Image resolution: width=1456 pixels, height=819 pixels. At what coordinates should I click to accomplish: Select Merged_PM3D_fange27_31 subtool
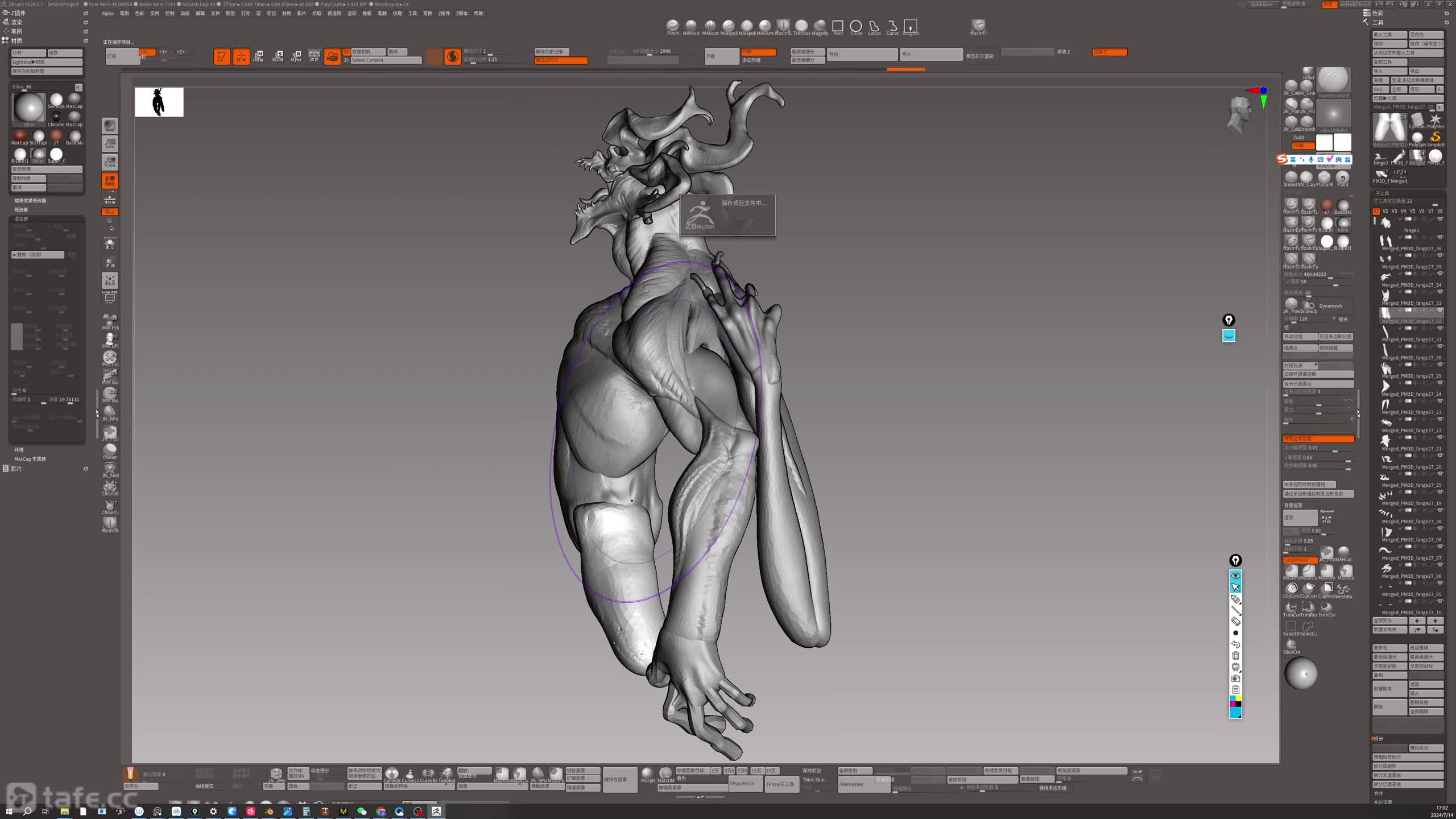point(1411,340)
